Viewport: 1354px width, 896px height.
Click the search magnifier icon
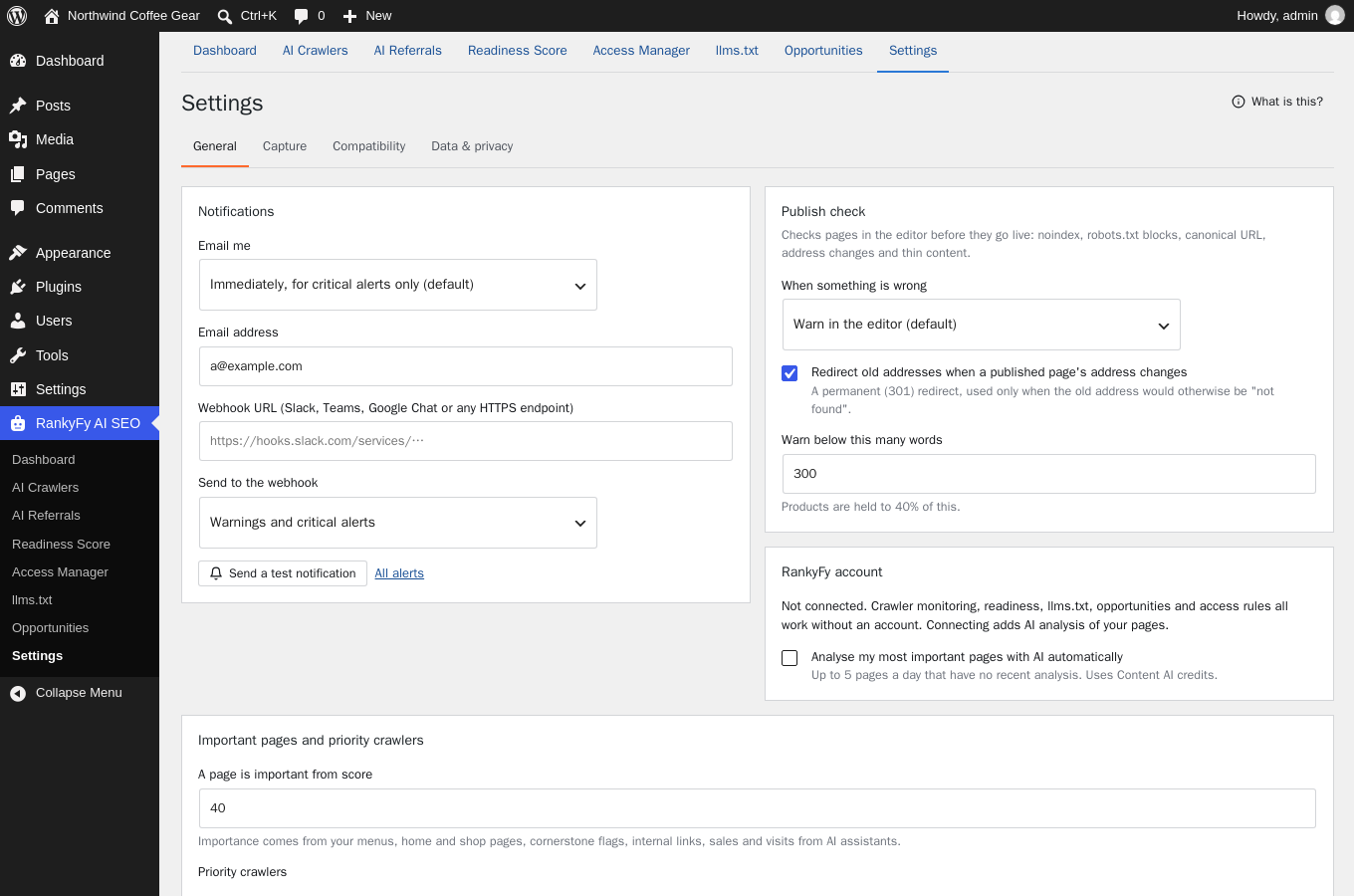point(225,16)
